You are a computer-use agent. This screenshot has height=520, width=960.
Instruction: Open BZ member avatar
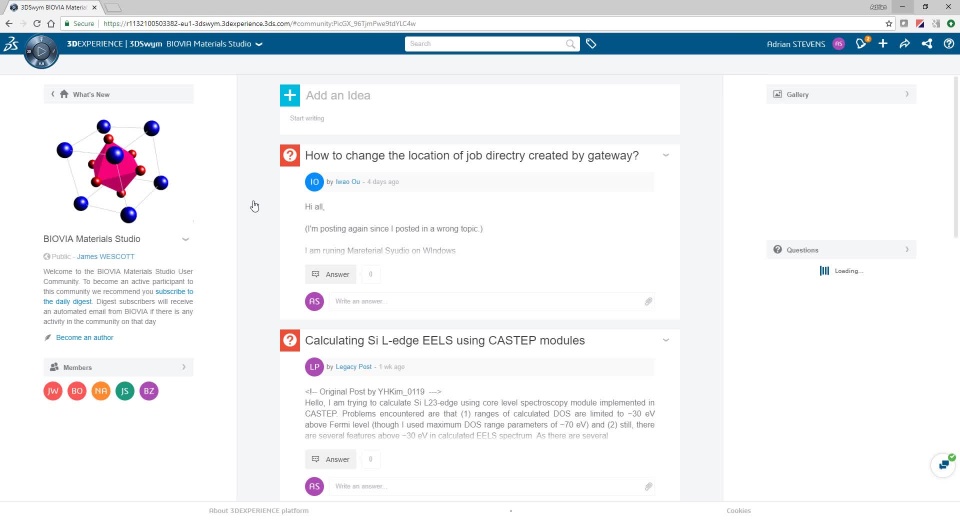pos(149,391)
